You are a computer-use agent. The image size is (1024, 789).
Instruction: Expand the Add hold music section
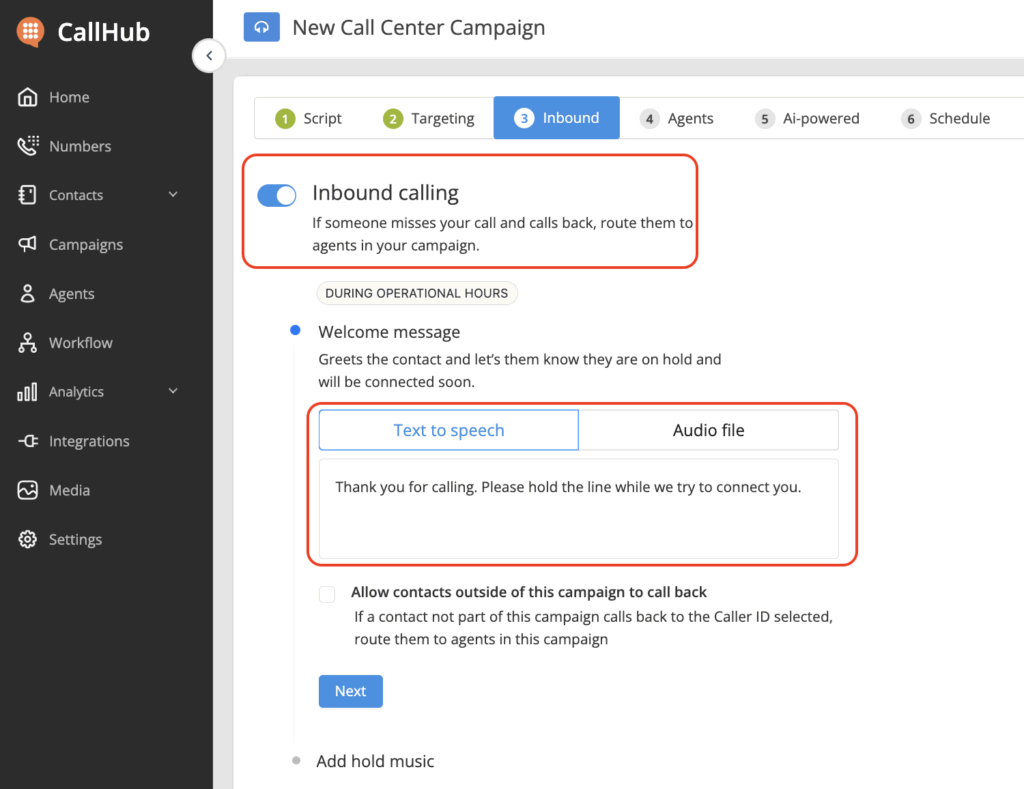click(x=375, y=761)
